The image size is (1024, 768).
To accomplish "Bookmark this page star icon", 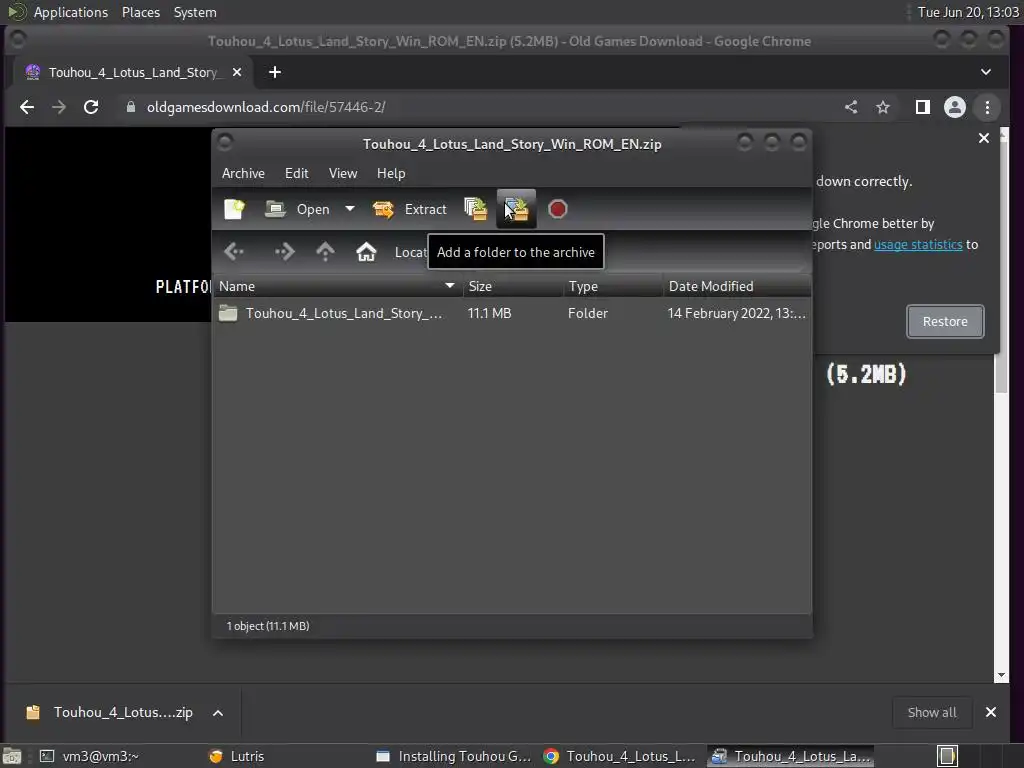I will click(883, 107).
